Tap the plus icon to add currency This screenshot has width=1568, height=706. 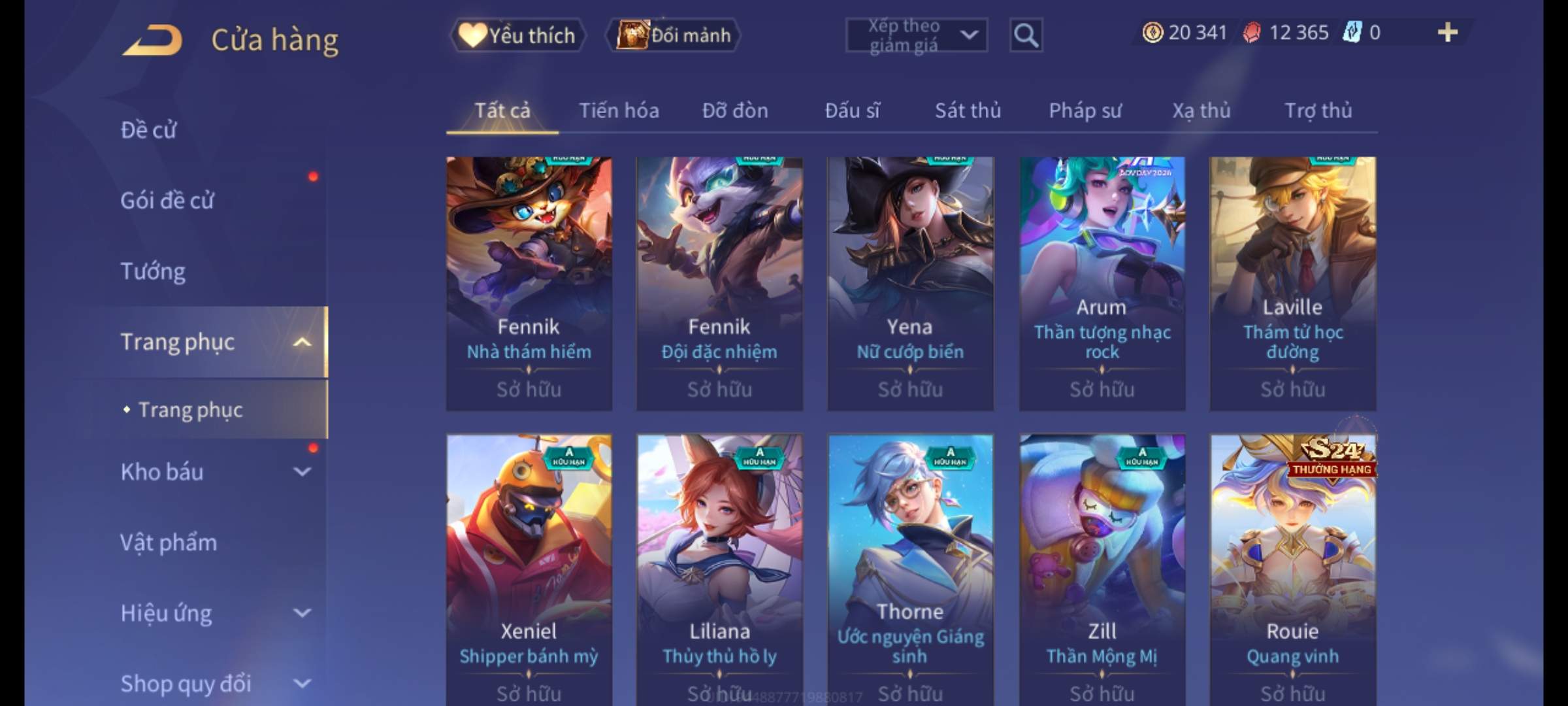1448,32
